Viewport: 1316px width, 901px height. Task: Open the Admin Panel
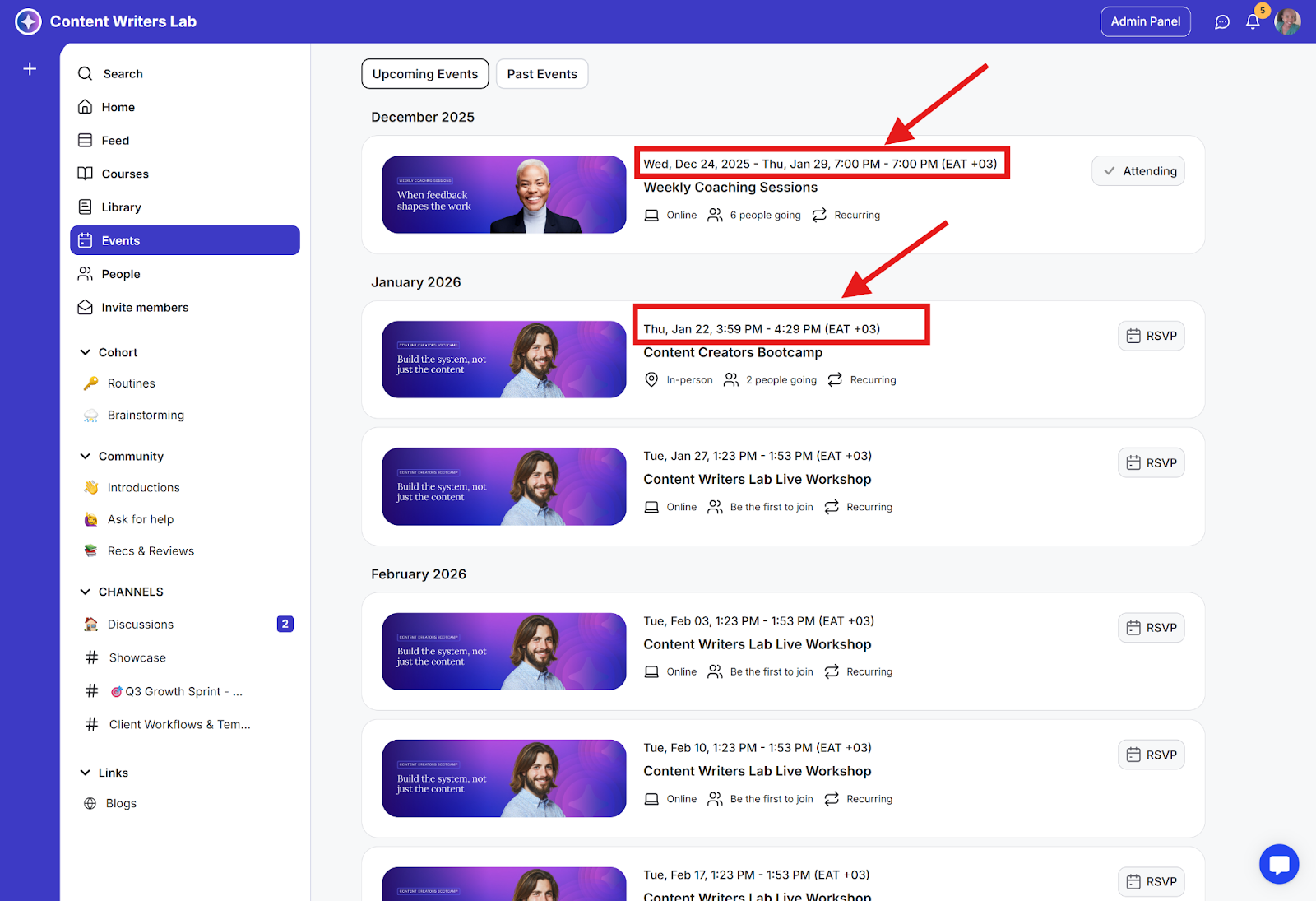1146,21
